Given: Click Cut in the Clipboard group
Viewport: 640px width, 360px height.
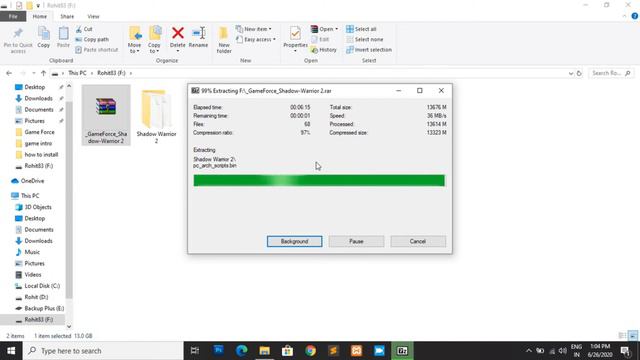Looking at the screenshot, I should pos(84,29).
